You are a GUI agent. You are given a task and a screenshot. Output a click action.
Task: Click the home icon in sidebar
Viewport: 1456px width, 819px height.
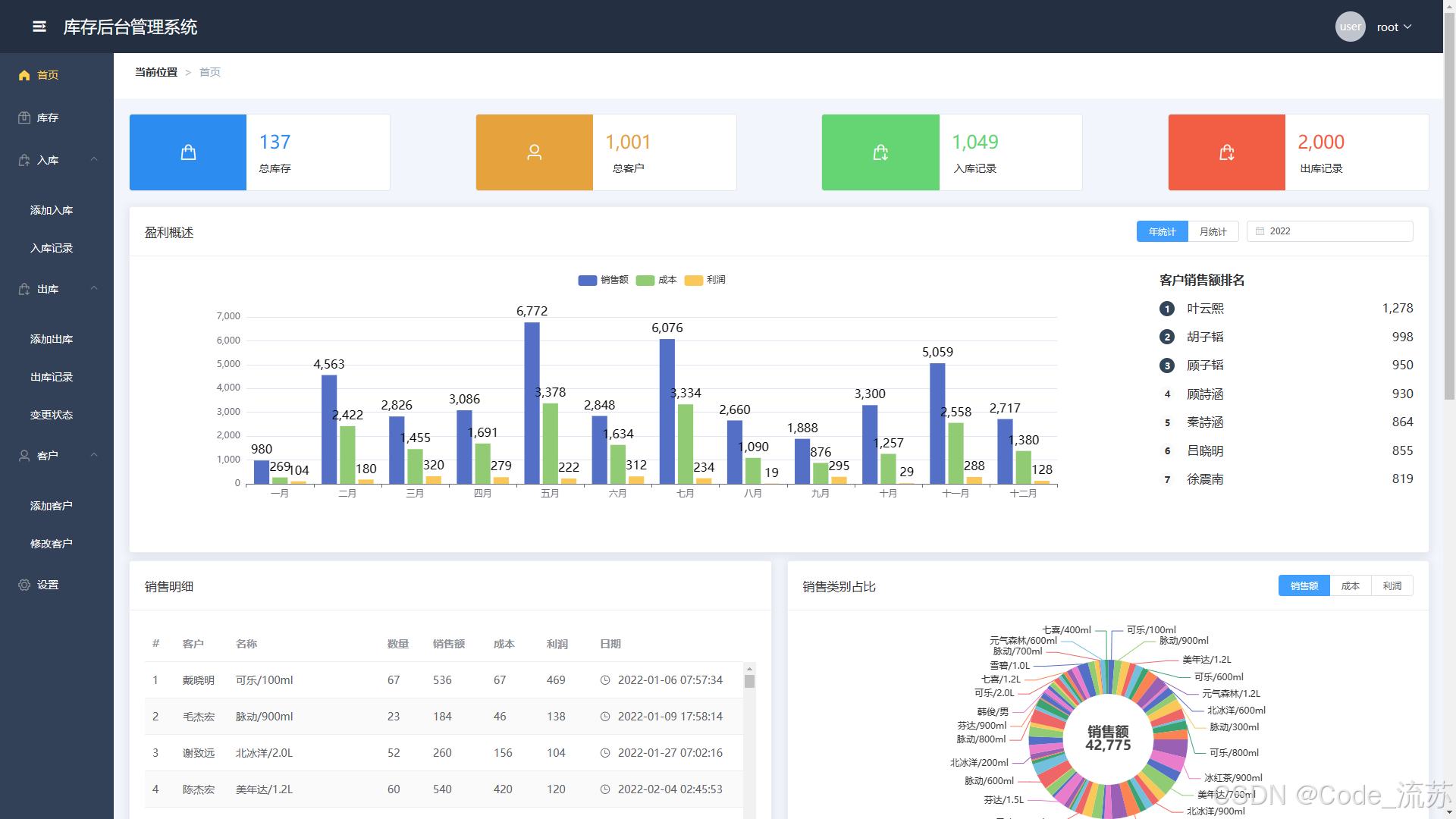(24, 75)
